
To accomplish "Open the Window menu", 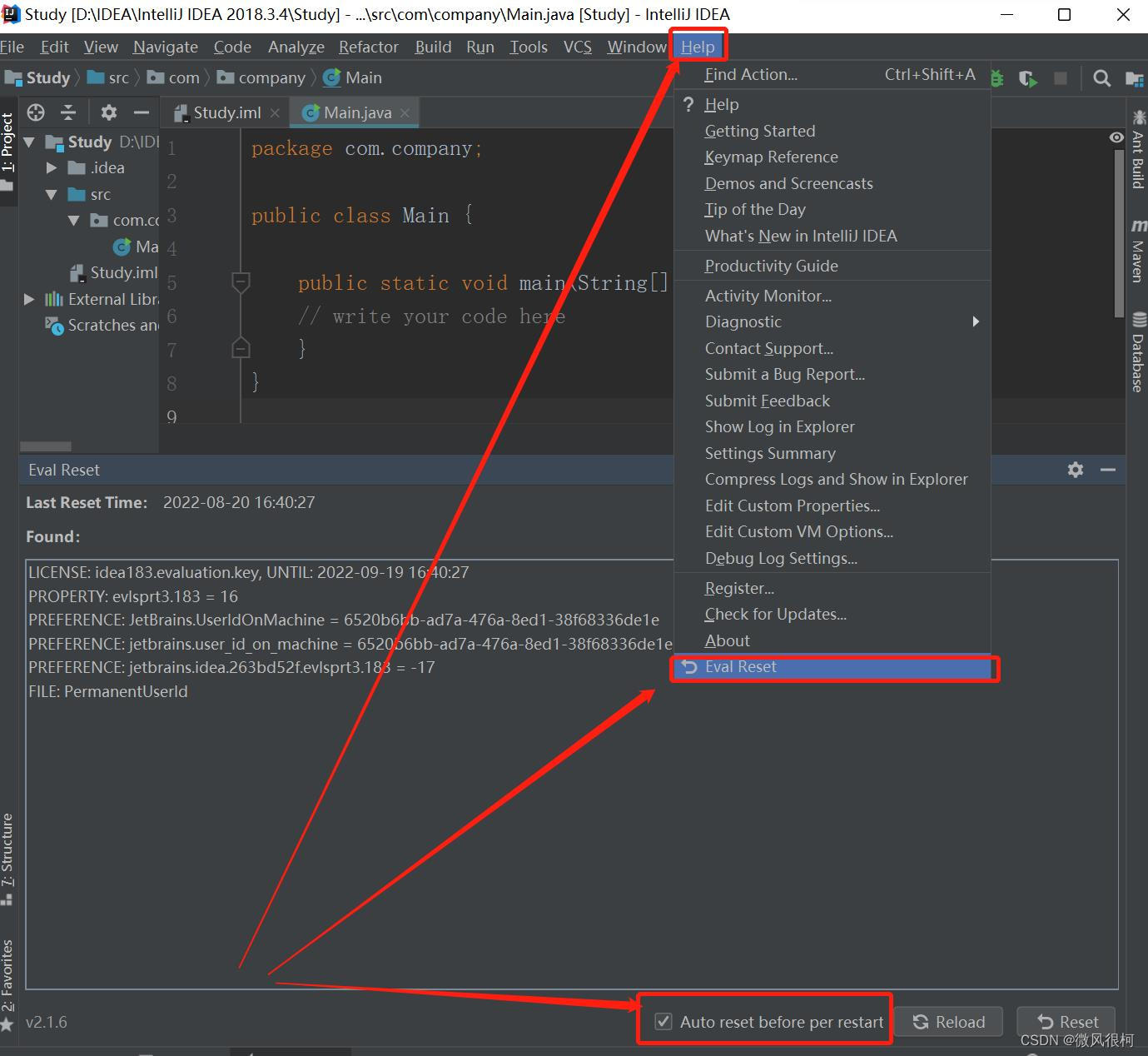I will click(636, 47).
